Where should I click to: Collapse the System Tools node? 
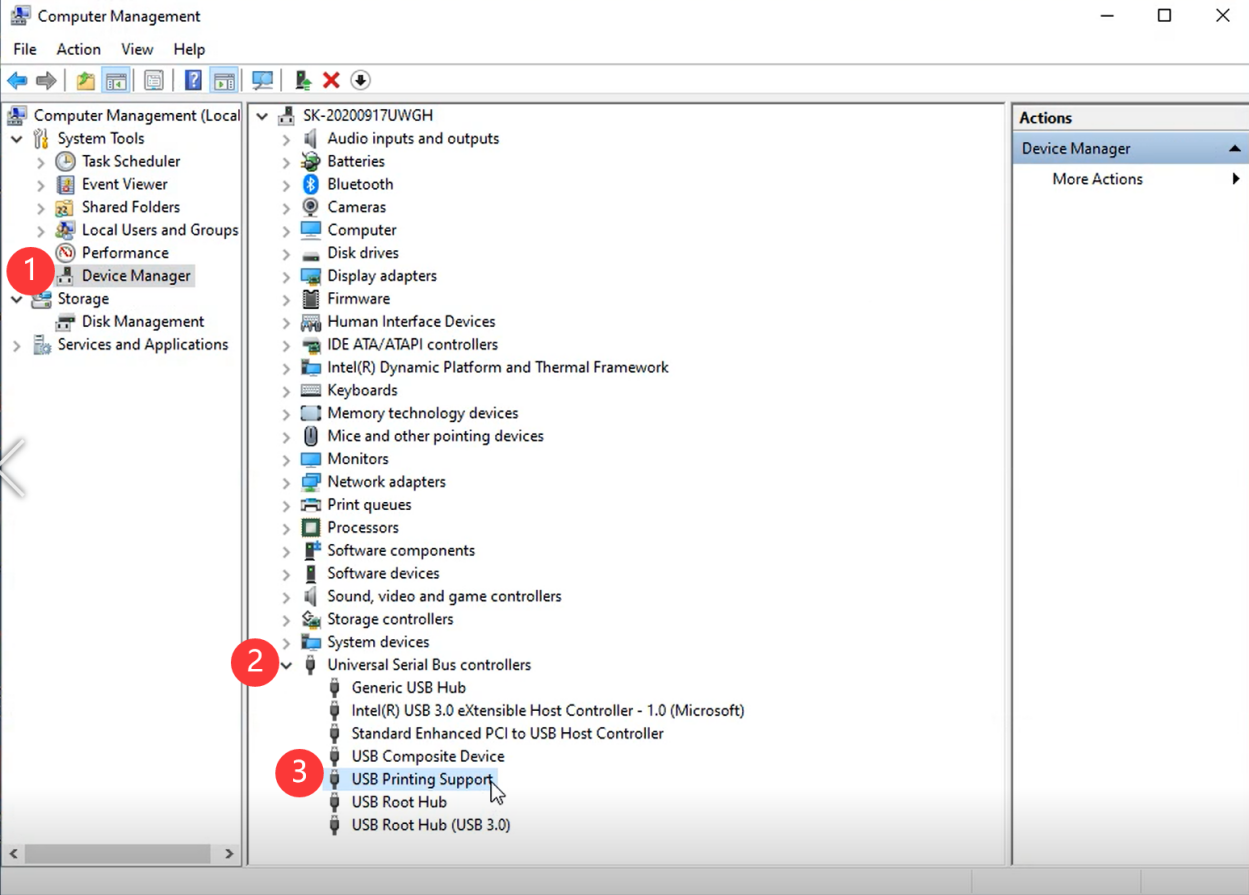point(17,139)
